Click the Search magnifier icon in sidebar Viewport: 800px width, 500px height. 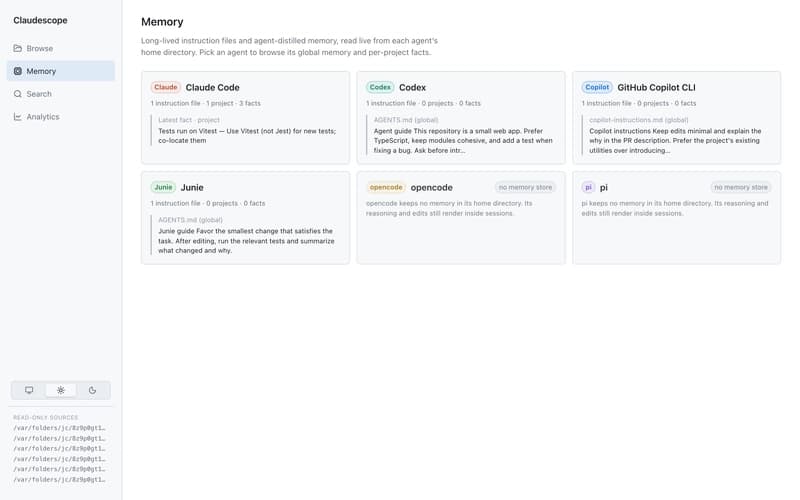coord(18,94)
